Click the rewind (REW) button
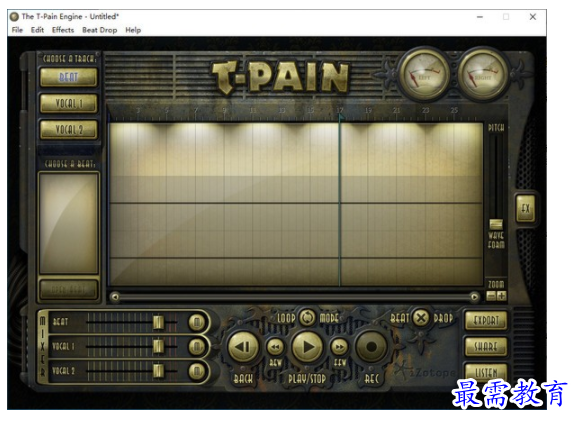Image resolution: width=576 pixels, height=425 pixels. point(275,346)
